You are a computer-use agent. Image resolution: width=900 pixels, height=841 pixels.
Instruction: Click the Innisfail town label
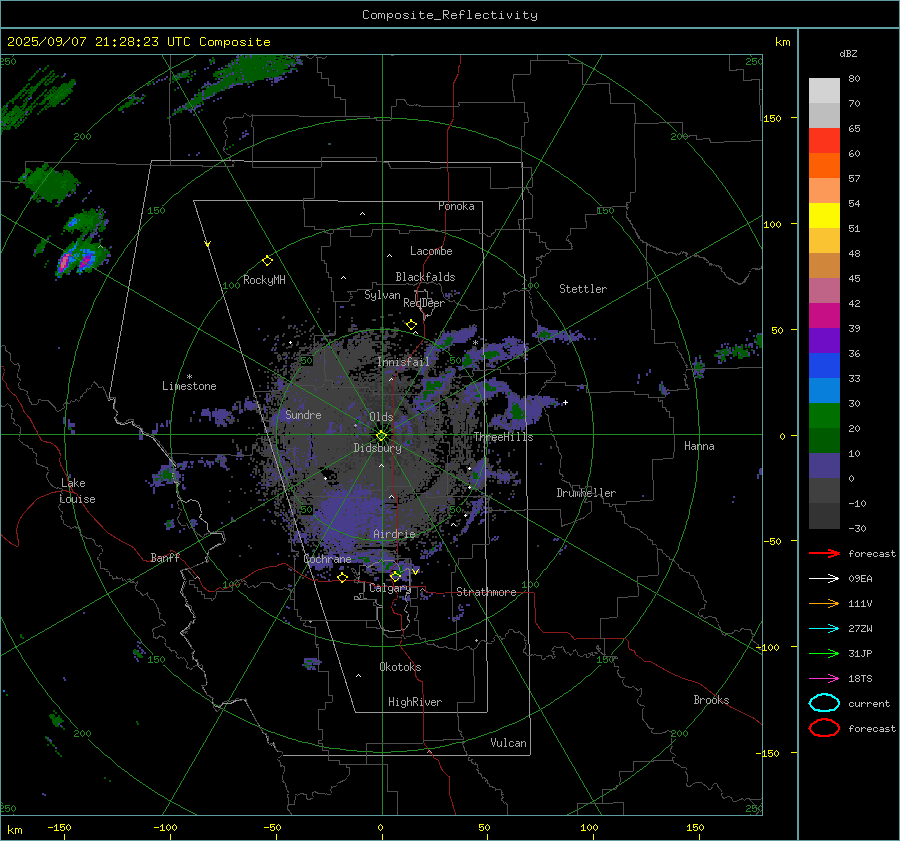tap(403, 362)
